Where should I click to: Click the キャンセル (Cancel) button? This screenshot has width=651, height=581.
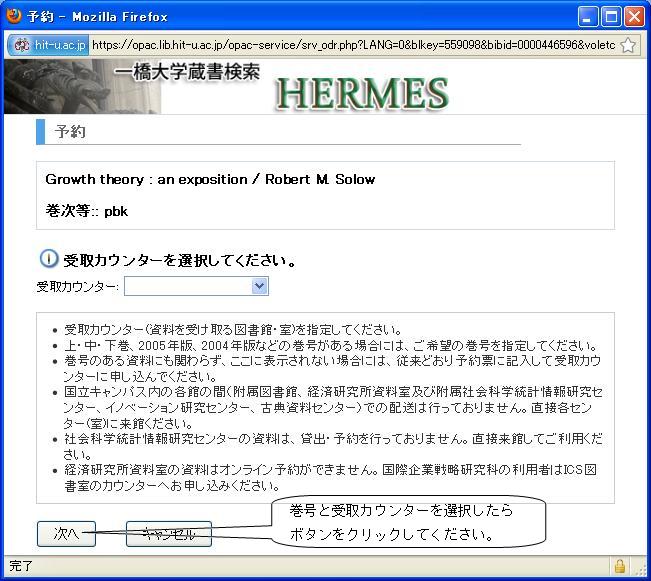point(169,534)
